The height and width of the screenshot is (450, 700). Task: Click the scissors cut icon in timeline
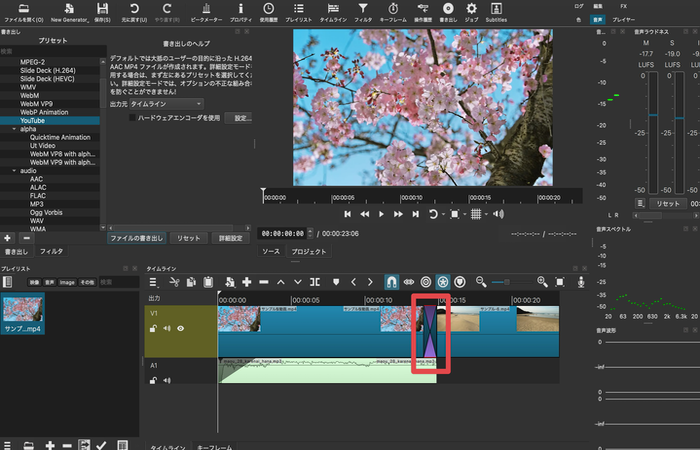pyautogui.click(x=174, y=282)
